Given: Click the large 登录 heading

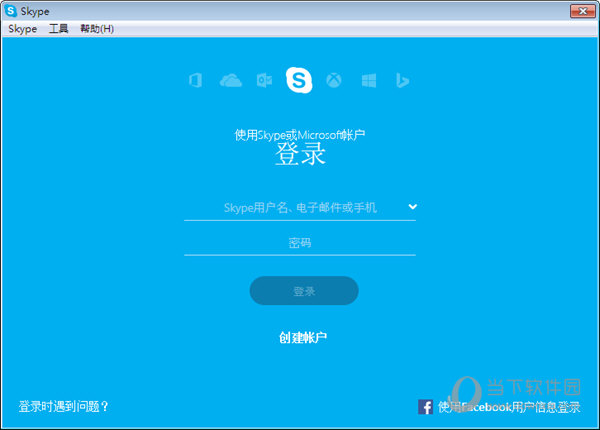Looking at the screenshot, I should (300, 154).
